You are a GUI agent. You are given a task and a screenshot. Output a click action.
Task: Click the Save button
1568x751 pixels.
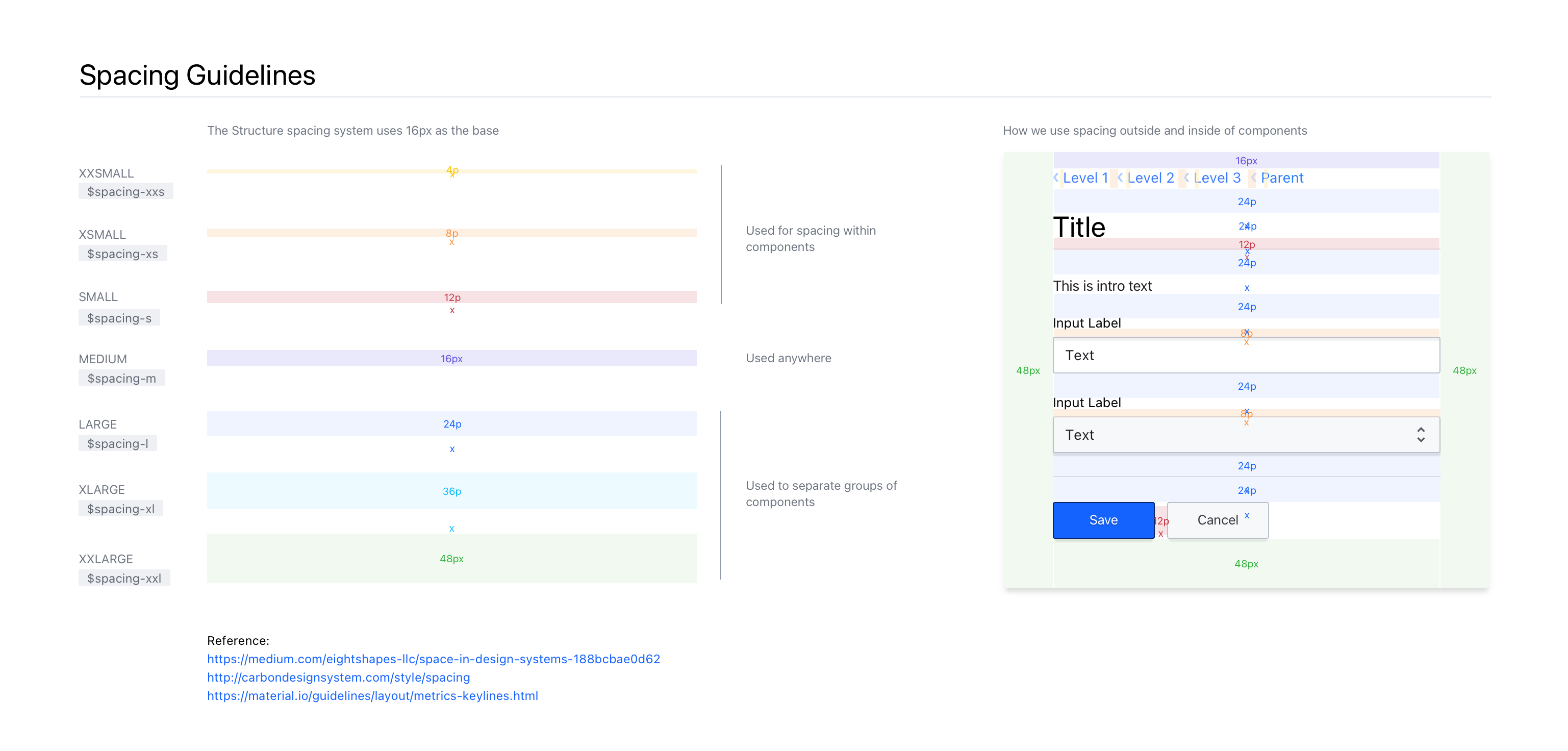coord(1103,520)
